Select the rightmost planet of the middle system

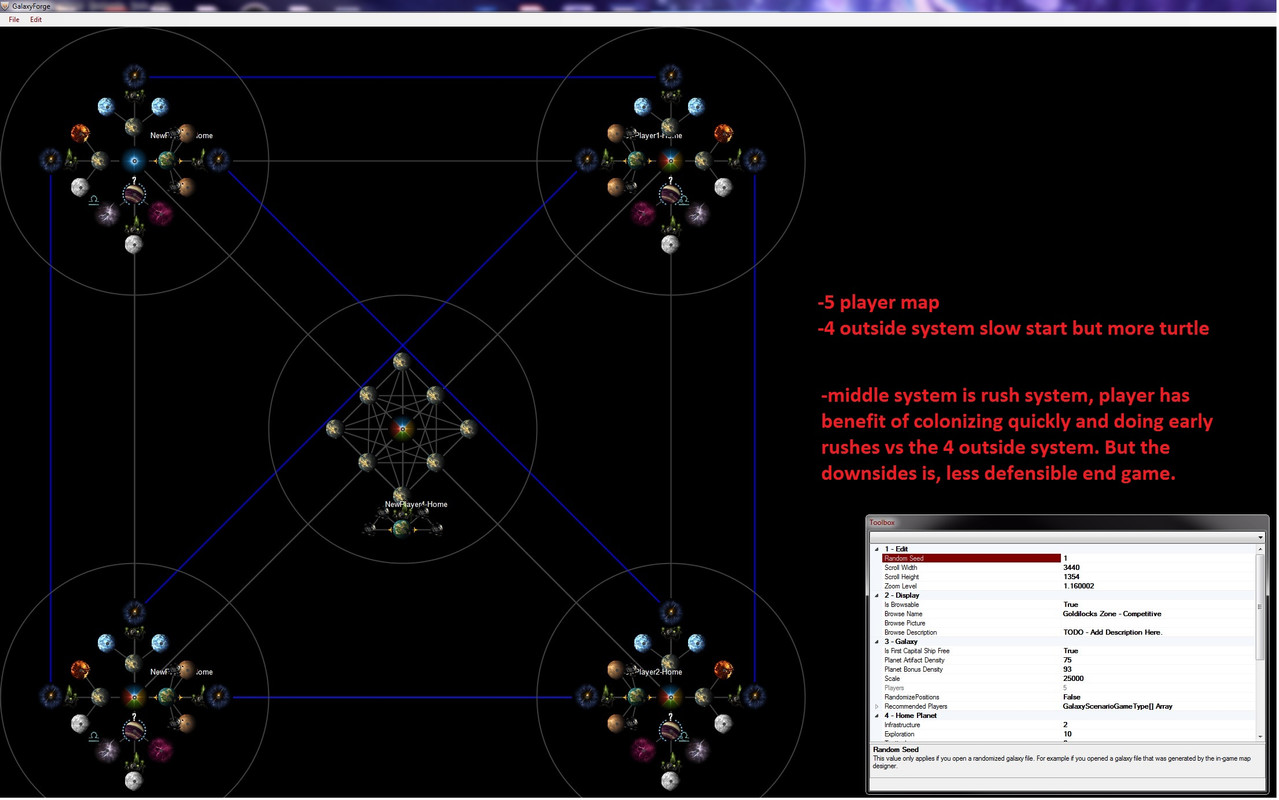(468, 428)
